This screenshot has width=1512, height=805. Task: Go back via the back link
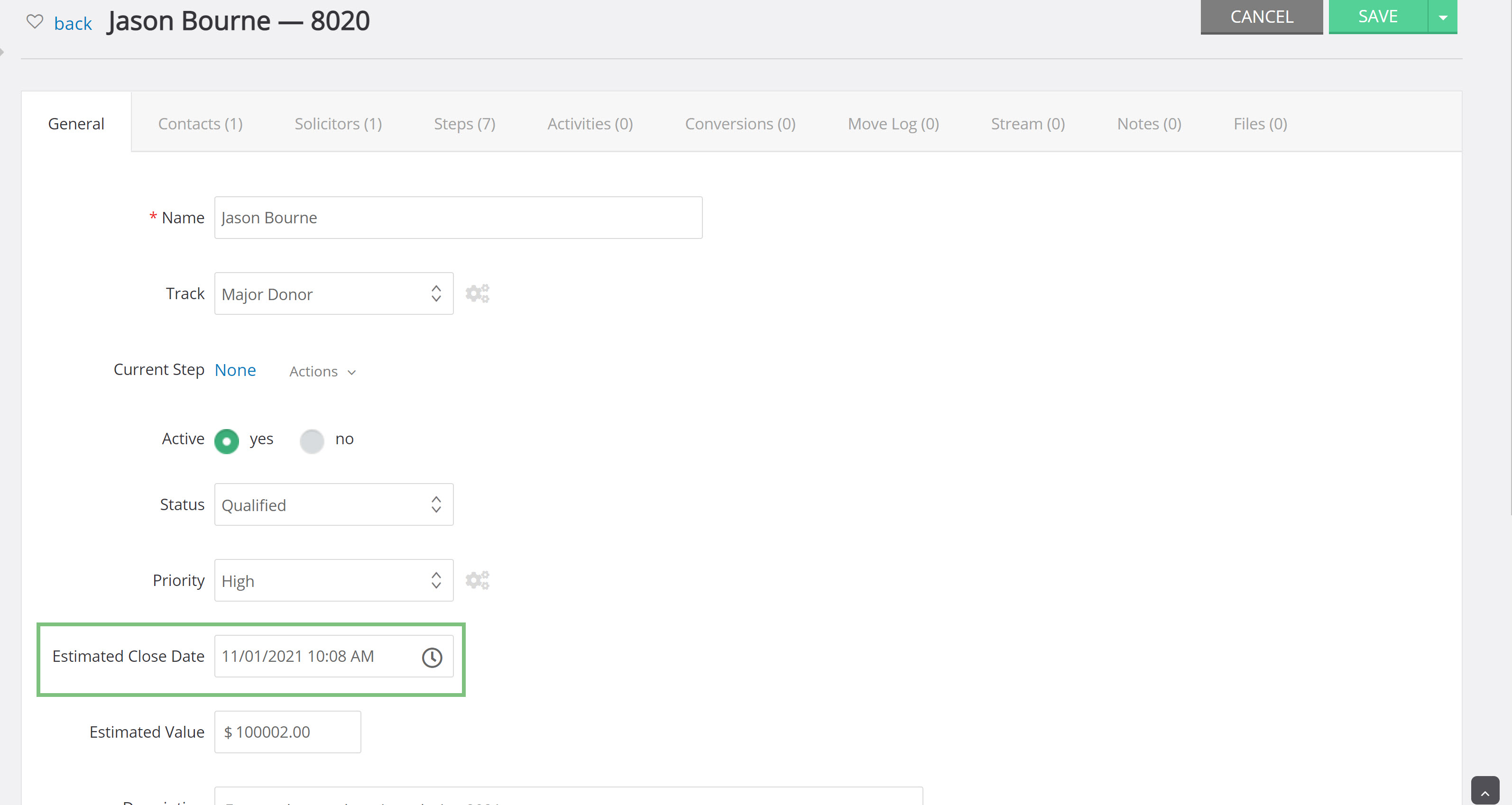click(x=73, y=24)
